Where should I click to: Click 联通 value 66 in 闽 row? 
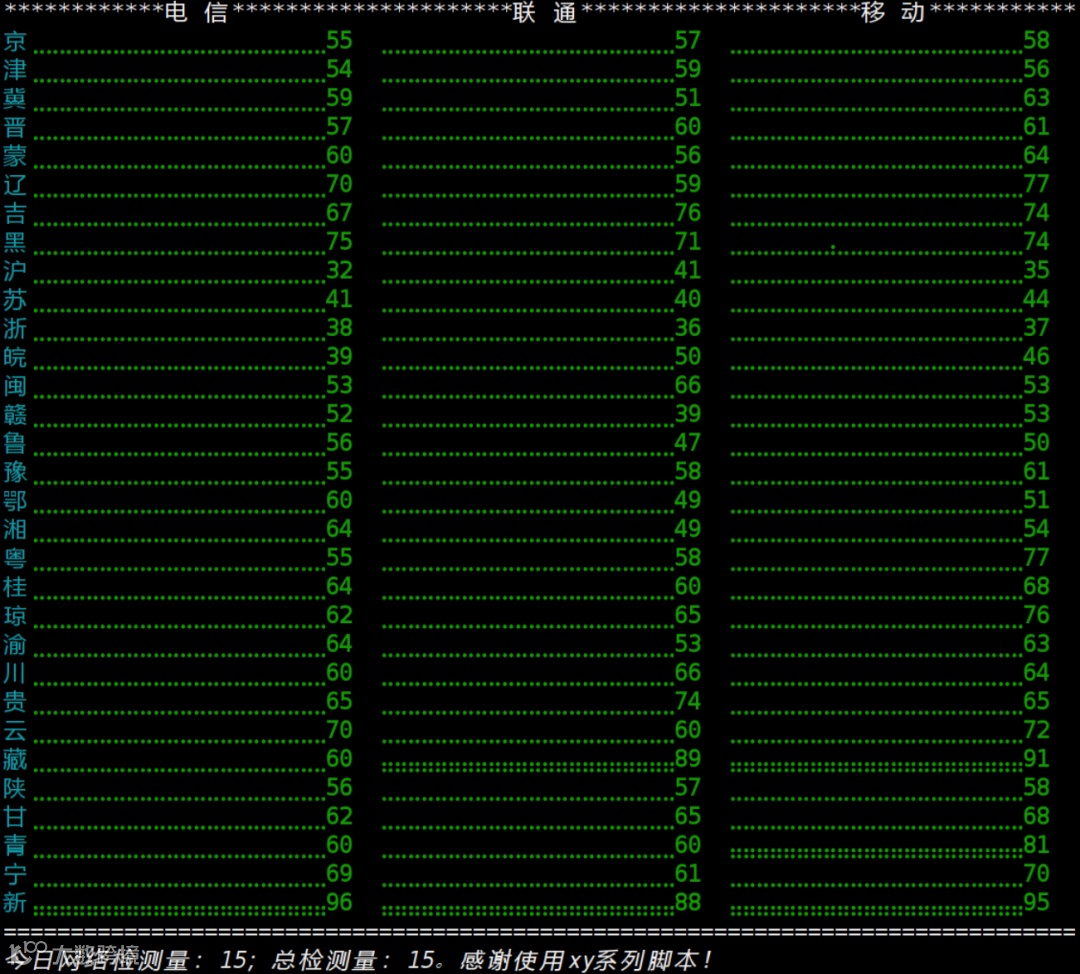click(x=688, y=385)
